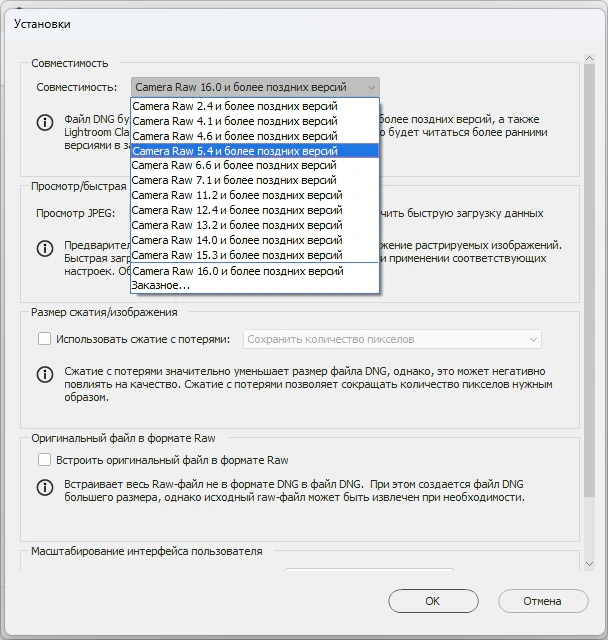Enable Использовать сжатие с потерями checkbox
Screen dimensions: 608x640
click(44, 339)
